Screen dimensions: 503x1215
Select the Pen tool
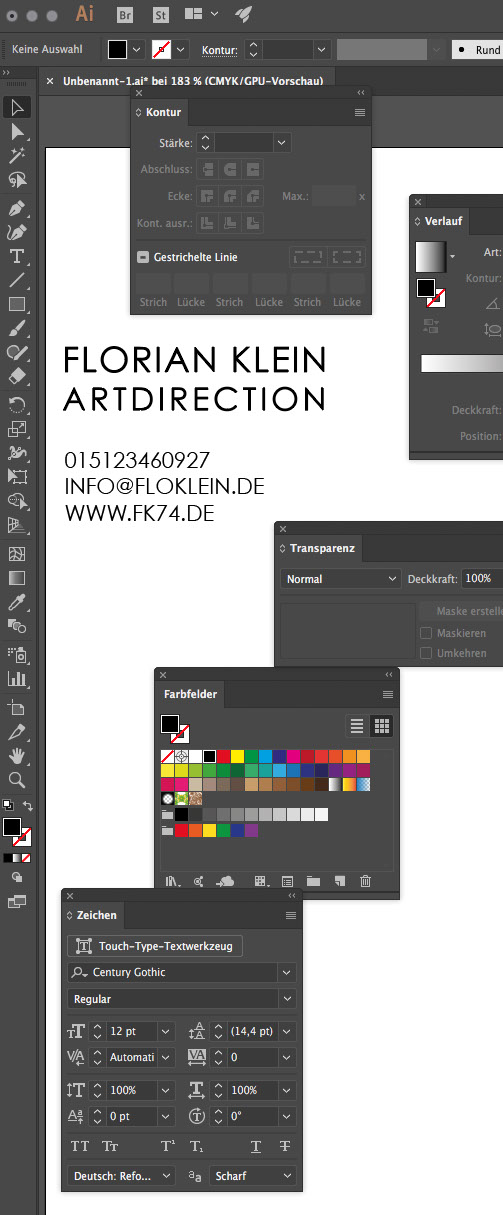(17, 207)
